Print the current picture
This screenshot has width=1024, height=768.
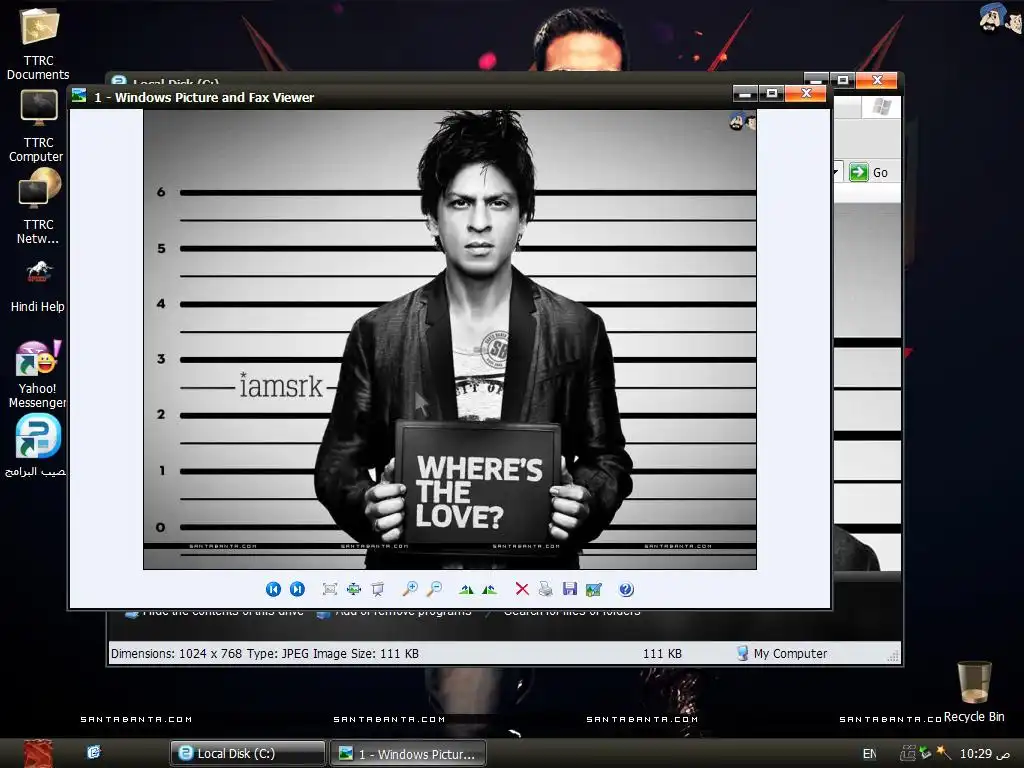pos(545,589)
